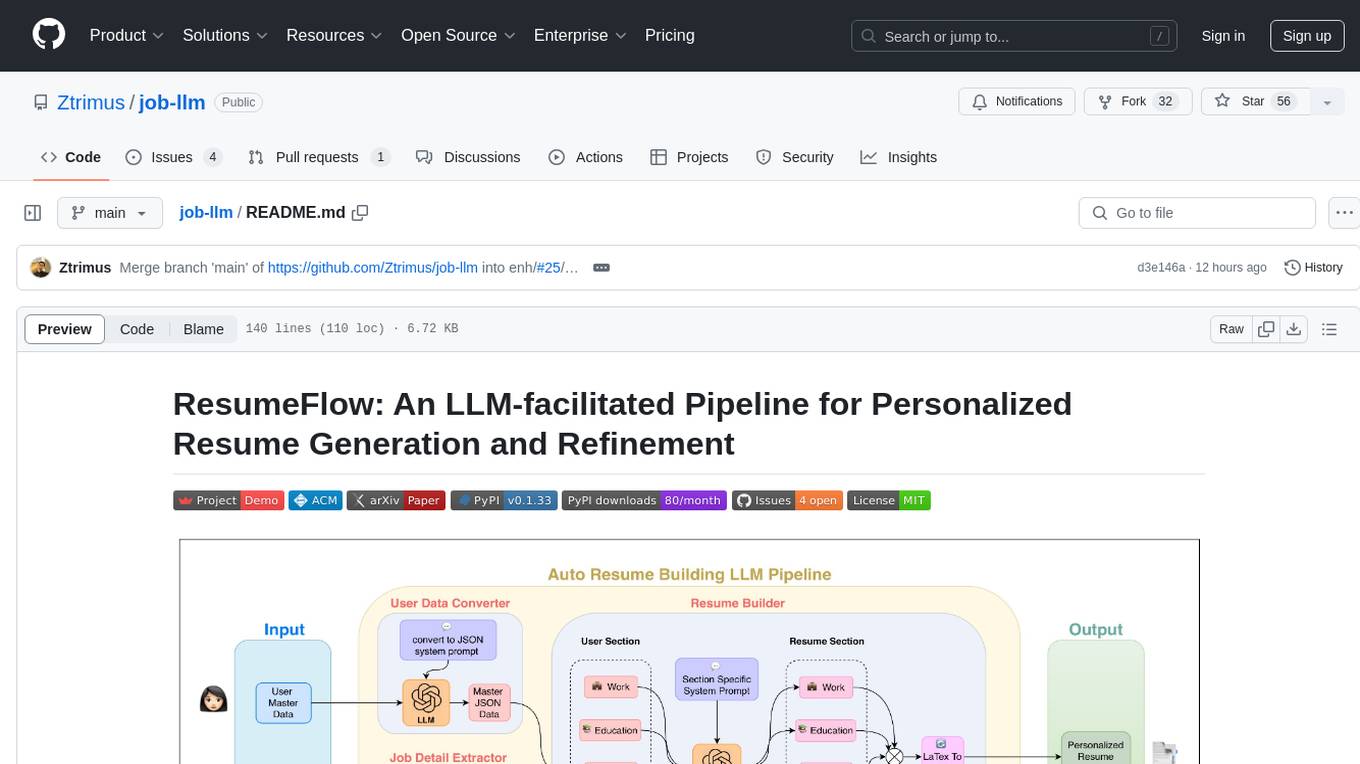Click the Sign up button
This screenshot has width=1360, height=764.
tap(1306, 35)
